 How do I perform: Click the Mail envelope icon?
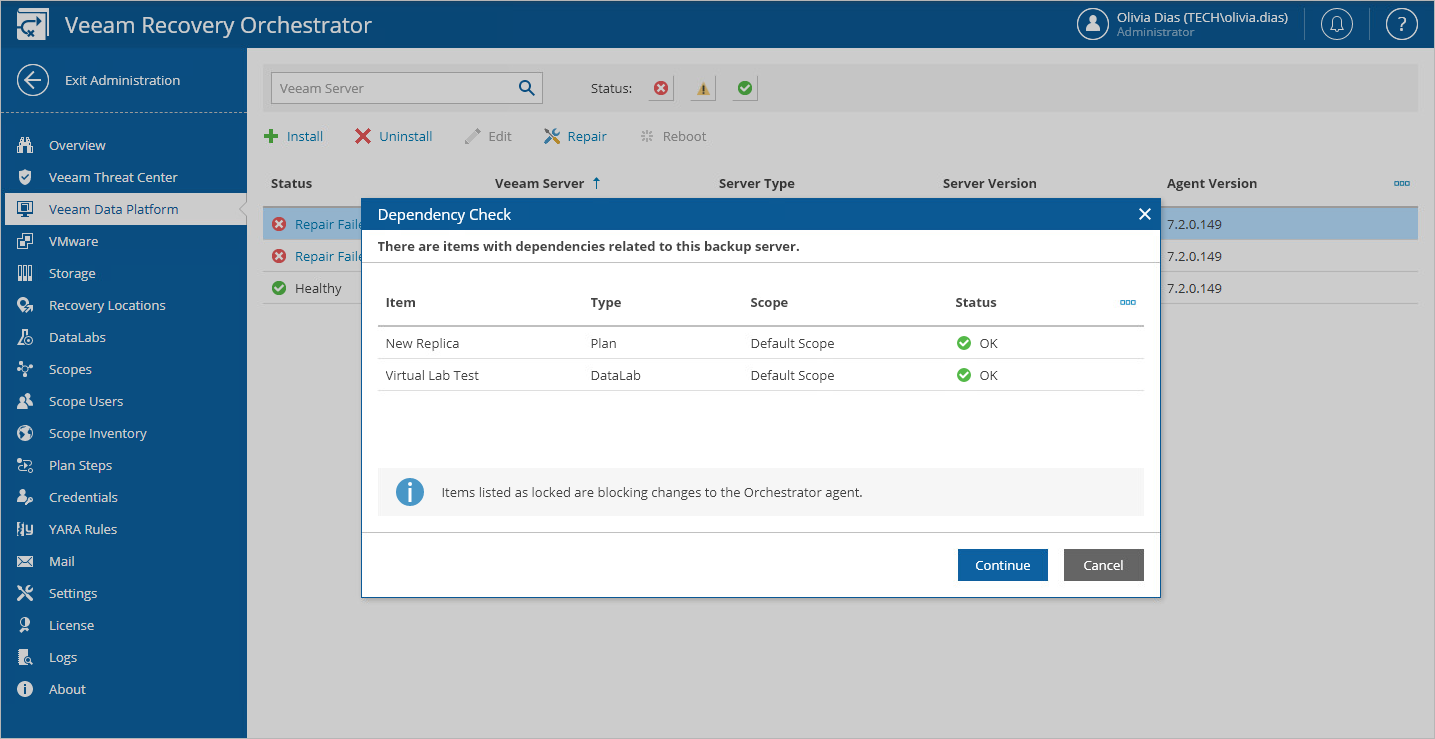[26, 561]
